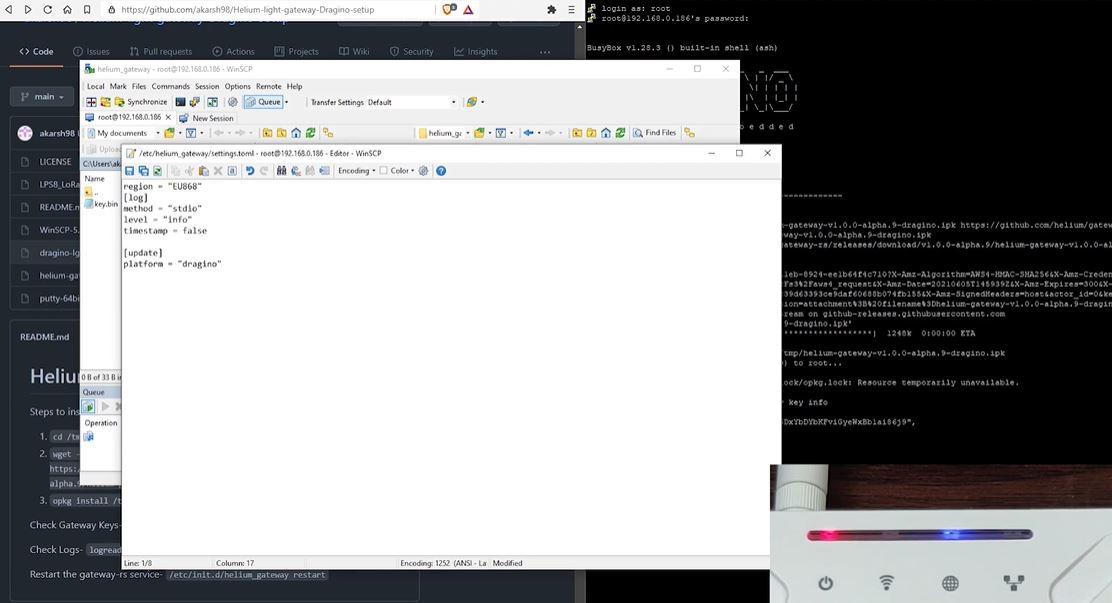The width and height of the screenshot is (1112, 603).
Task: Open Find binoculars icon in editor
Action: [x=282, y=171]
